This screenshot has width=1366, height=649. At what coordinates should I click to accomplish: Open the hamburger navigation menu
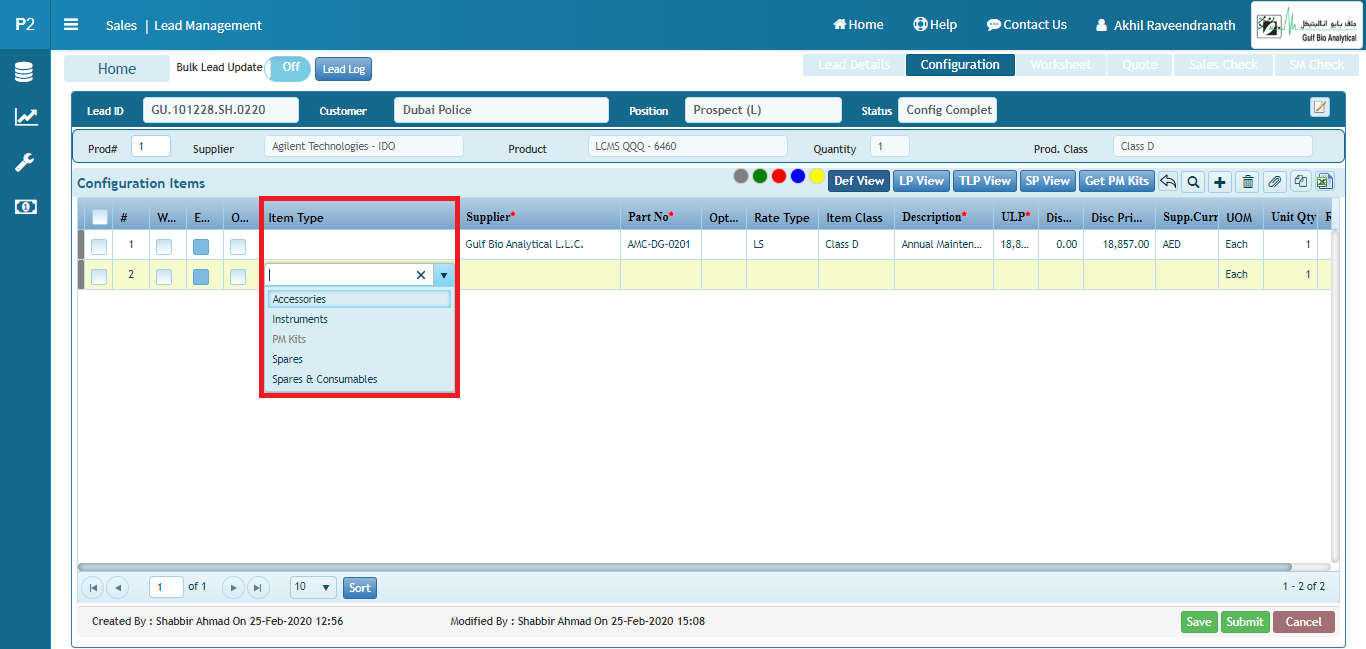[x=71, y=25]
